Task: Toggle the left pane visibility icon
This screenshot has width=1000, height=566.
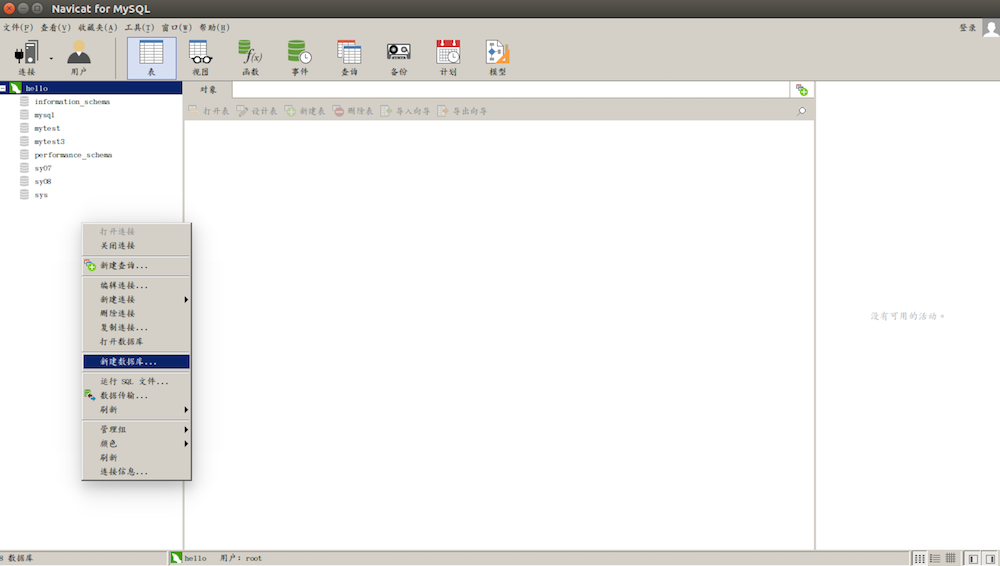Action: (x=972, y=558)
